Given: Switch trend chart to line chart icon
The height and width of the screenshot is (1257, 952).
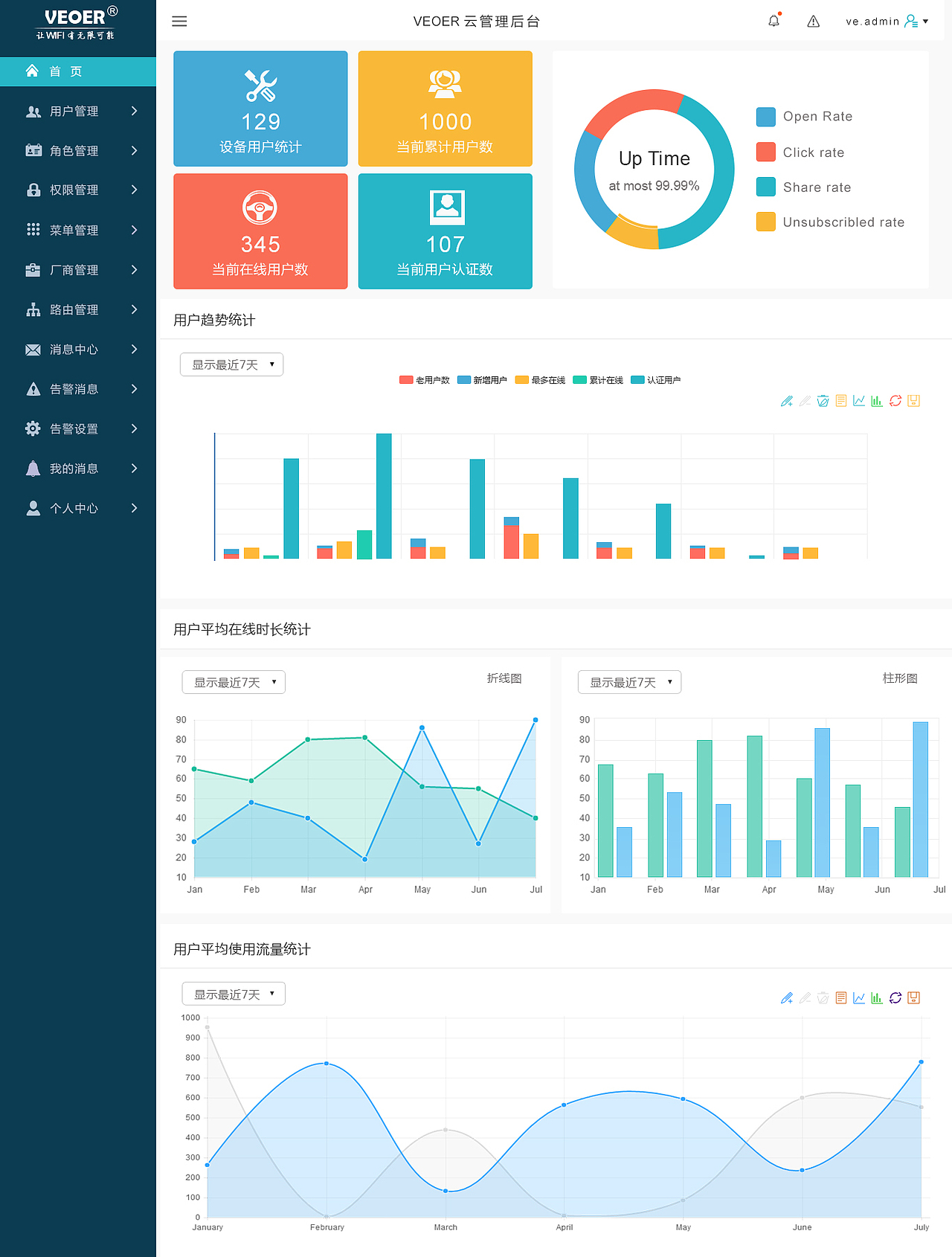Looking at the screenshot, I should click(x=859, y=401).
